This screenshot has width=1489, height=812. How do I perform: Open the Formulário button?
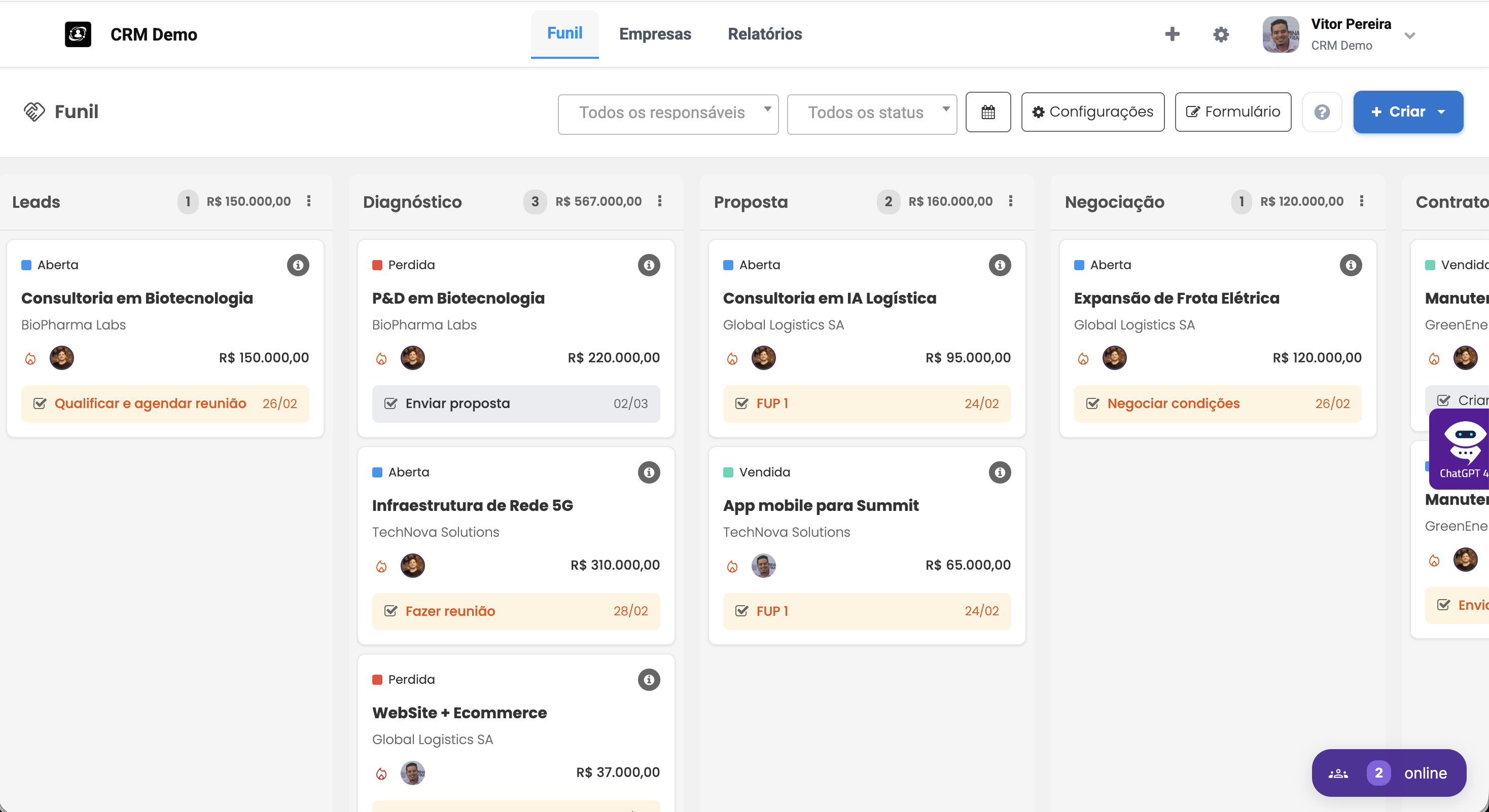[x=1233, y=112]
